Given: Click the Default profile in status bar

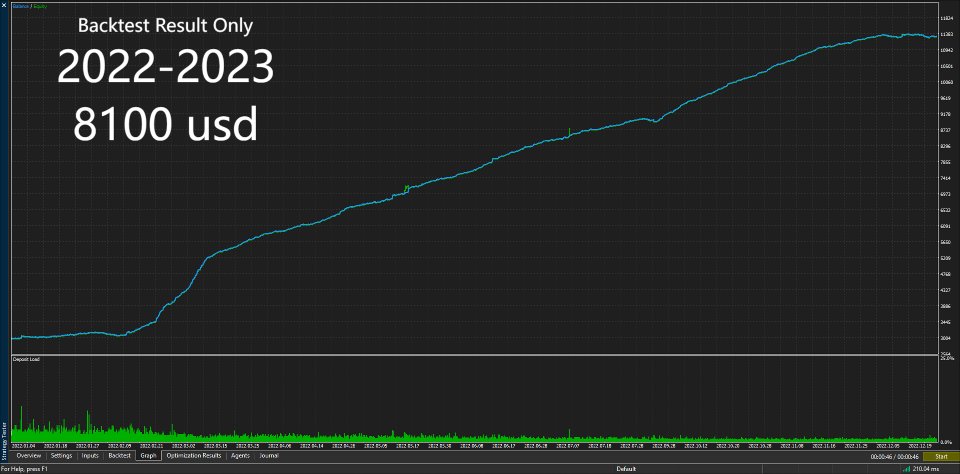Looking at the screenshot, I should (625, 469).
